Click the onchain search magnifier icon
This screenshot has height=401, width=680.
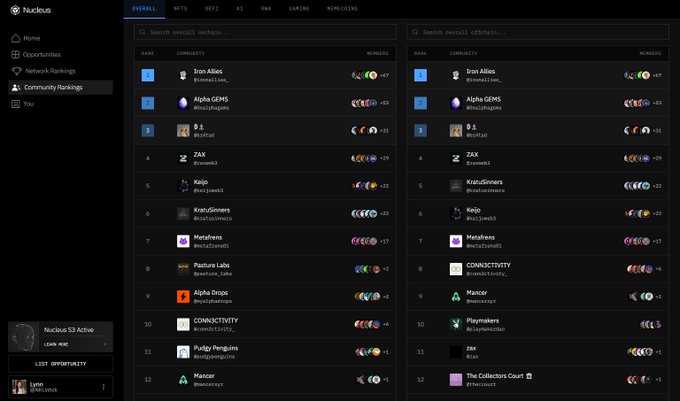point(143,32)
